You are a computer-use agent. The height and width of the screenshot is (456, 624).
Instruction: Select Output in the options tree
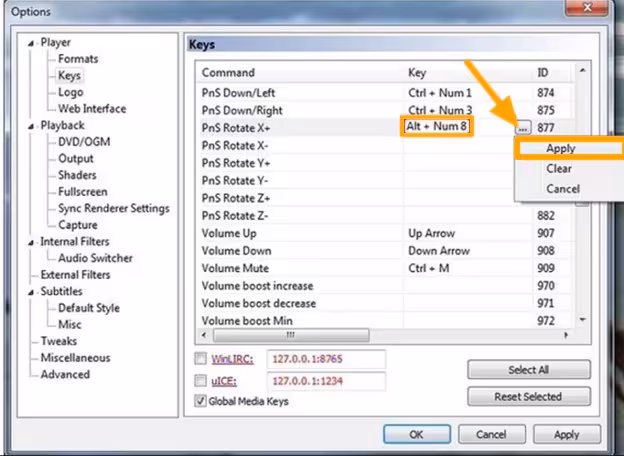[76, 158]
